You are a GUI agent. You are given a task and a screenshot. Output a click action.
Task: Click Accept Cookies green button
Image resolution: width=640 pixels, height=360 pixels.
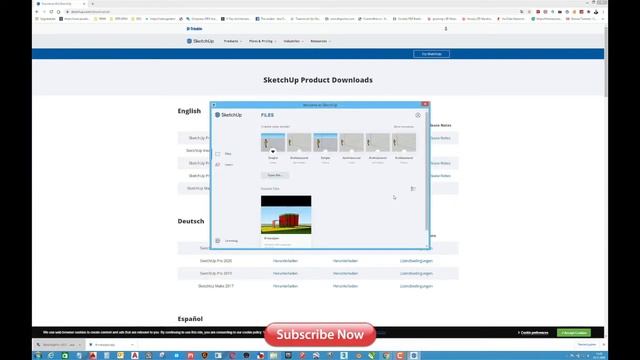[573, 333]
